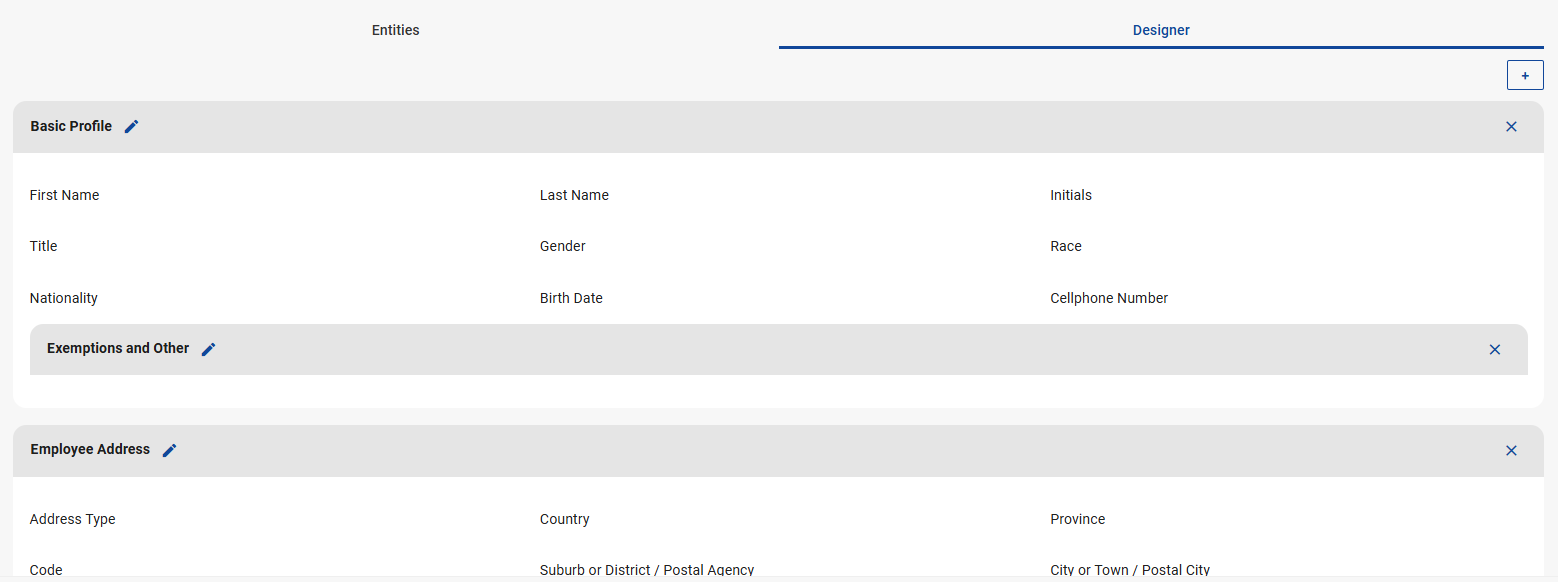Select the Gender field
This screenshot has height=582, width=1558.
coord(563,246)
